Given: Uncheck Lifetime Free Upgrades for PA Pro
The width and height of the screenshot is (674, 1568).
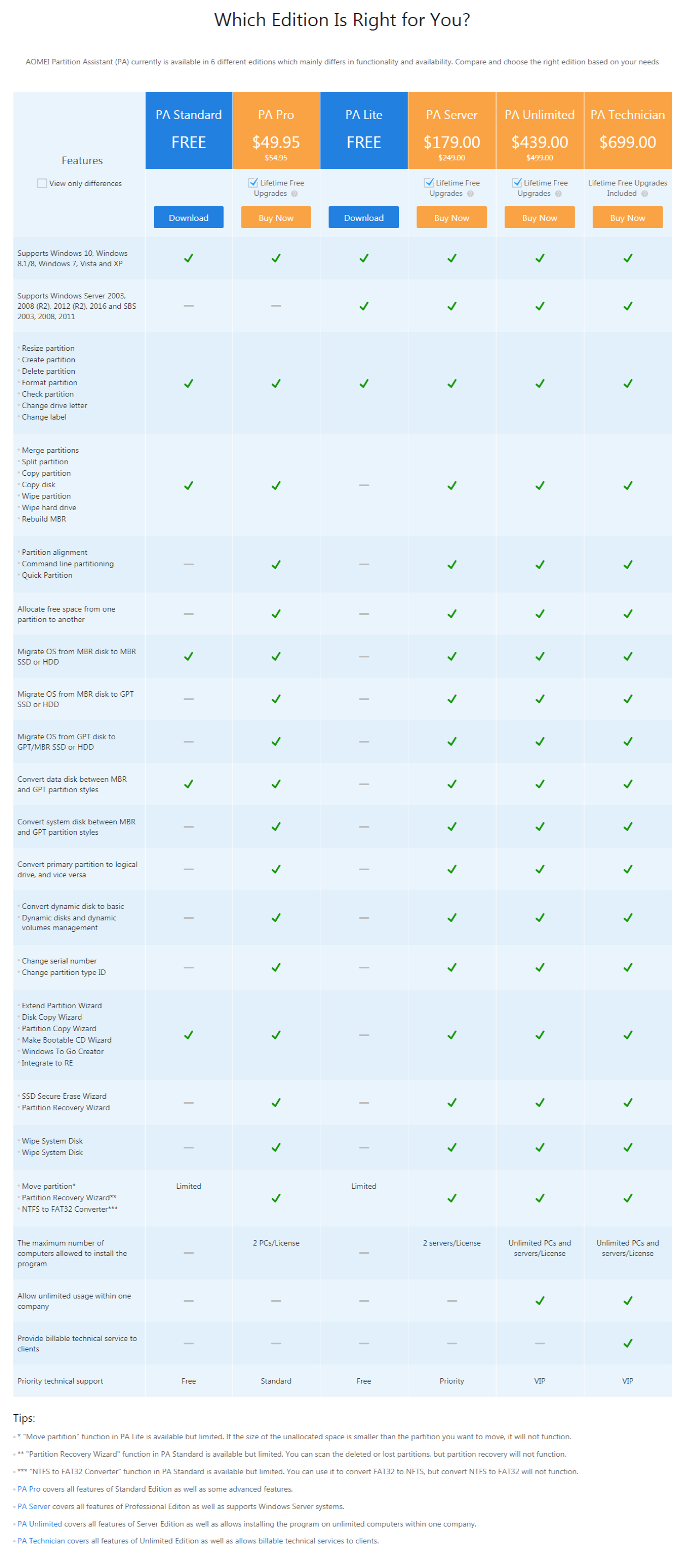Looking at the screenshot, I should pyautogui.click(x=253, y=183).
